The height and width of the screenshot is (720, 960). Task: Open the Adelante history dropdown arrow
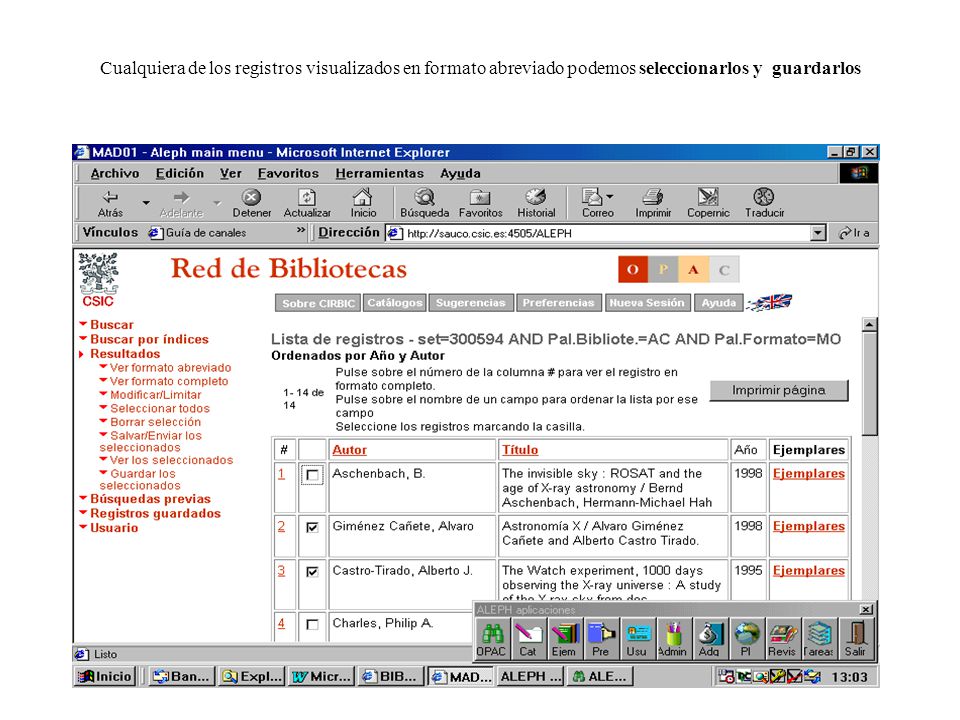217,202
